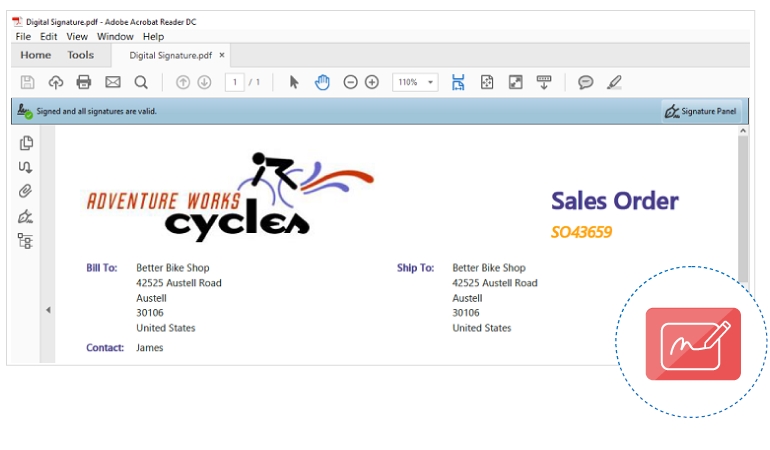Add a comment with speech bubble icon

pos(586,82)
